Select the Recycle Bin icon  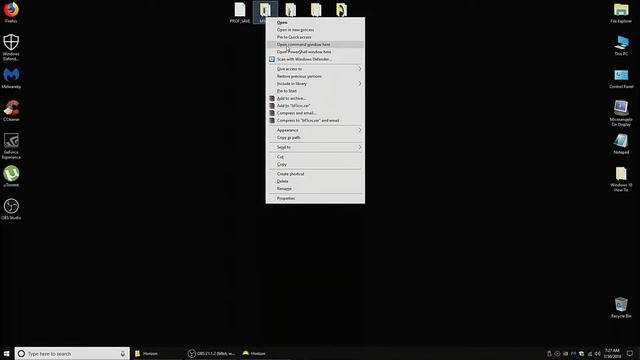click(x=621, y=307)
